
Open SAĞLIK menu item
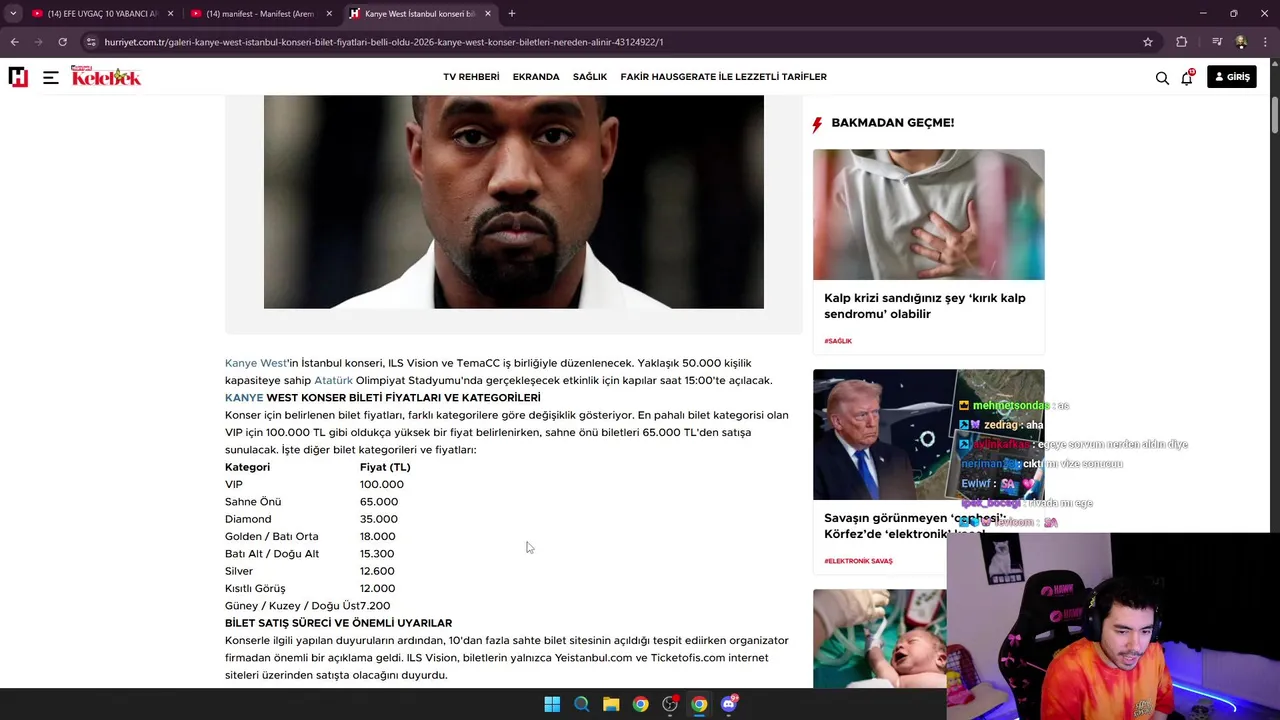590,77
